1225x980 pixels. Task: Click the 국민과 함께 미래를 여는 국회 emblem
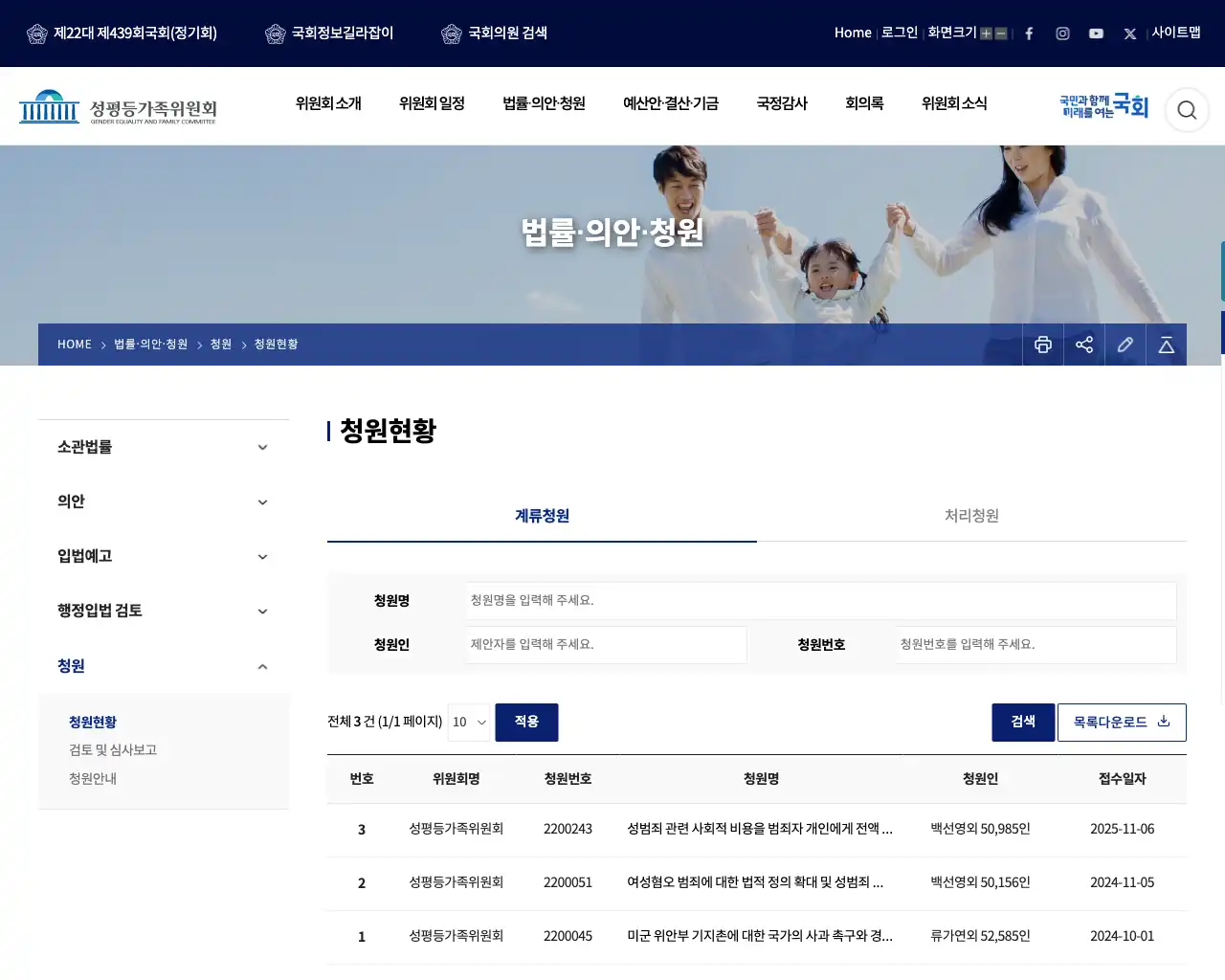[x=1103, y=106]
